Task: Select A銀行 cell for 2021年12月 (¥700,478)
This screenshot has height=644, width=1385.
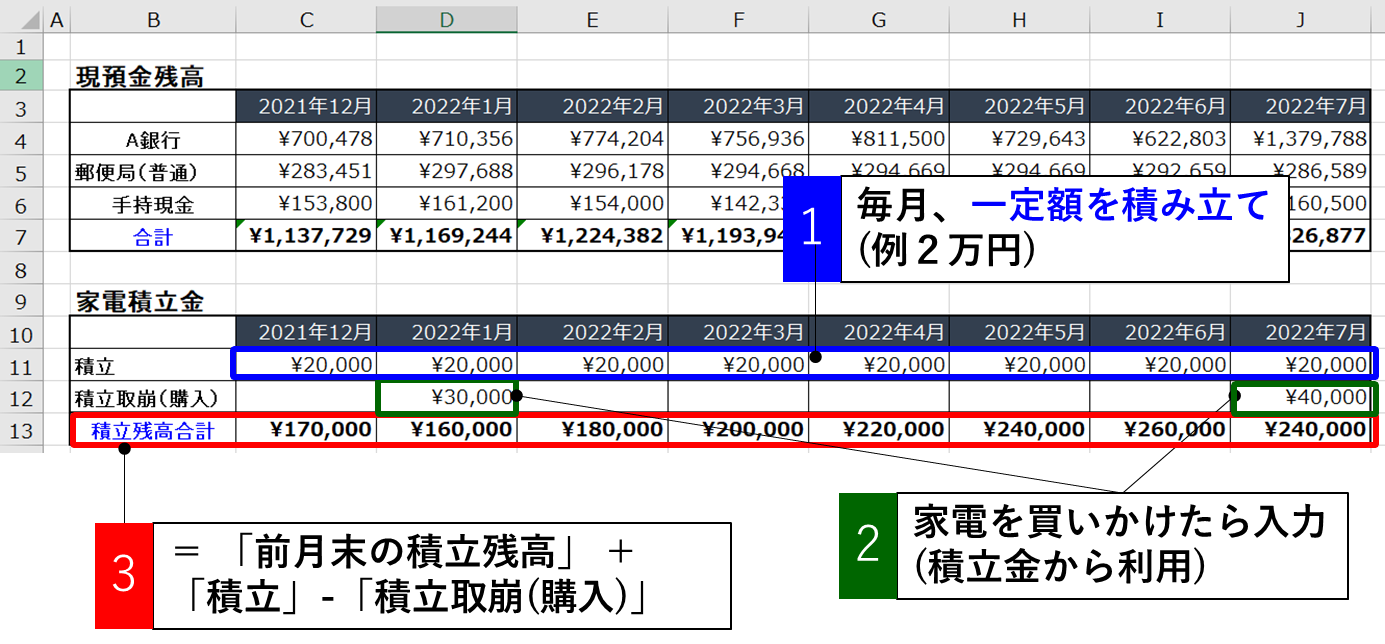Action: [305, 139]
